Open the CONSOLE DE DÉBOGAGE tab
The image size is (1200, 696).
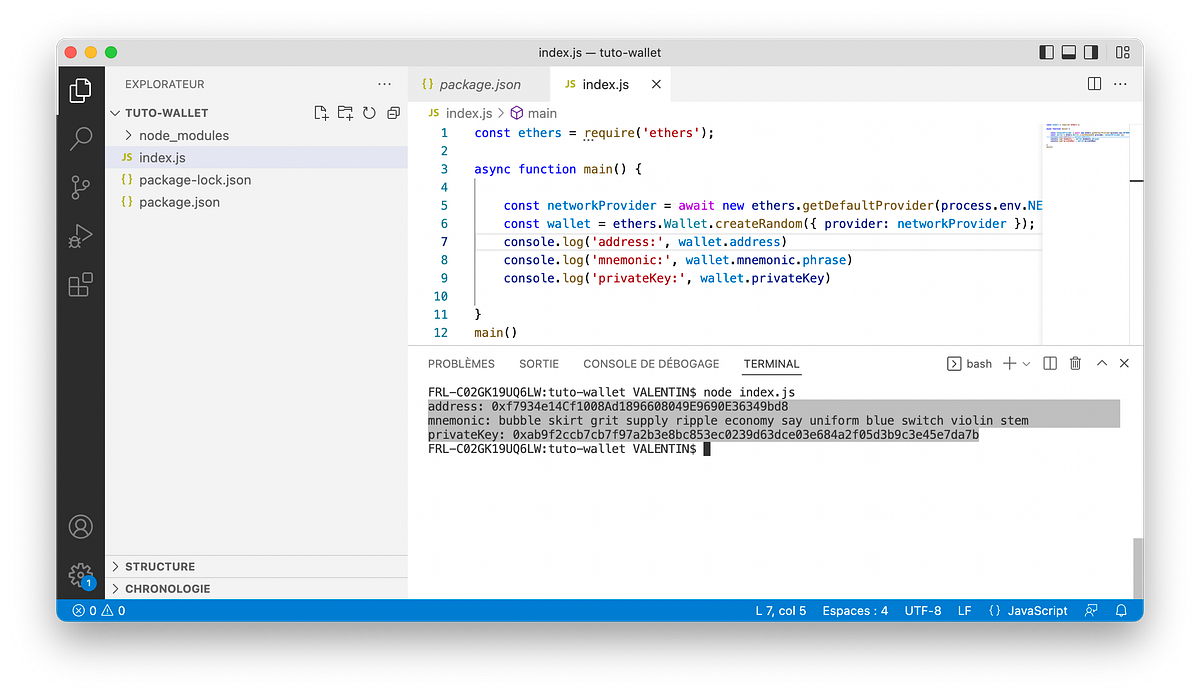click(x=651, y=363)
